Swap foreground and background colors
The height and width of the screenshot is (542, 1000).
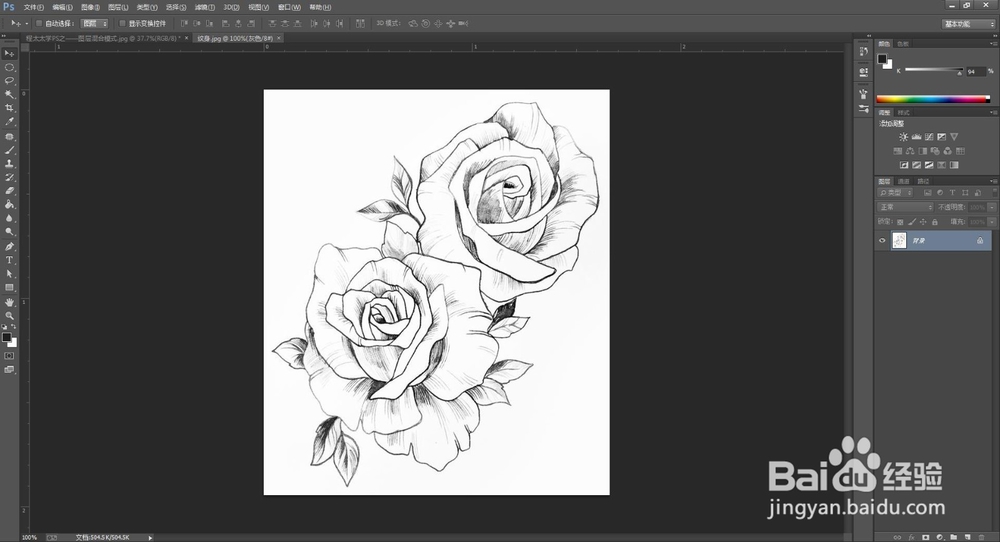pyautogui.click(x=14, y=326)
